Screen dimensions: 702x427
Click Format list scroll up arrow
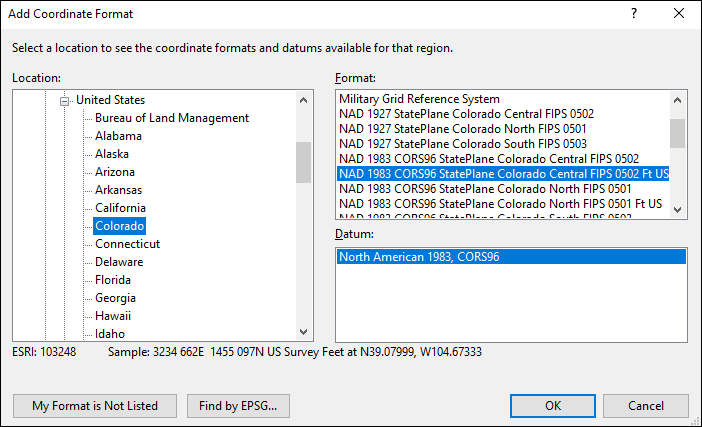[x=677, y=100]
